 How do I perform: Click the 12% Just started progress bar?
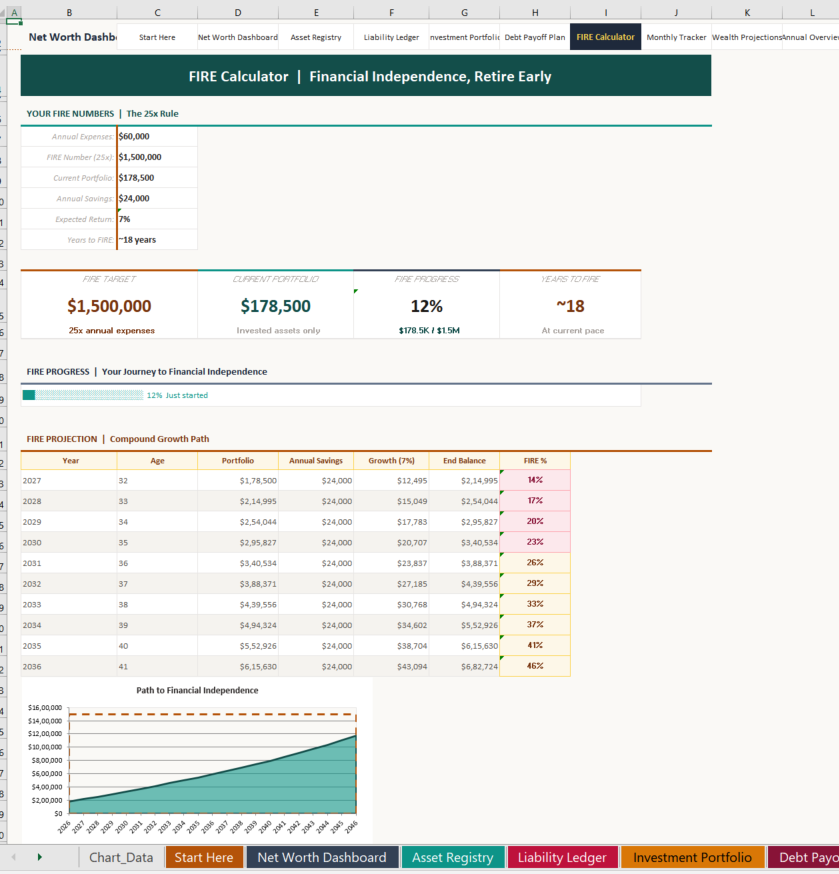click(331, 395)
